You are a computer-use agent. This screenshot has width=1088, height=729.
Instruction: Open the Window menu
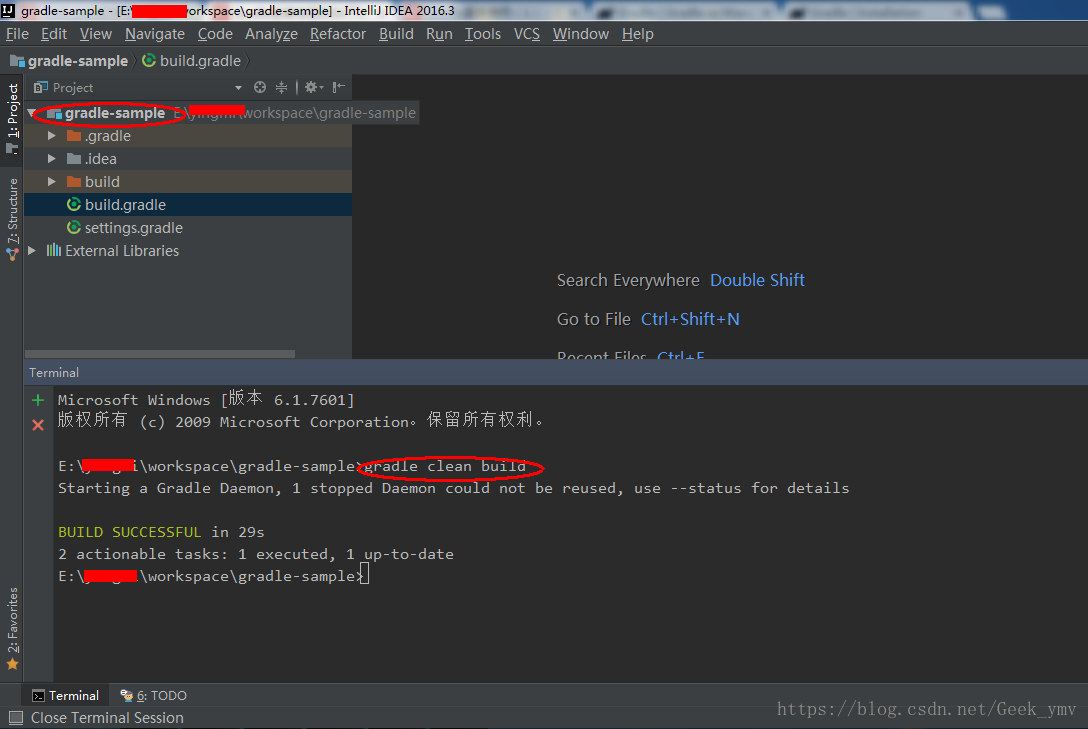pos(581,34)
